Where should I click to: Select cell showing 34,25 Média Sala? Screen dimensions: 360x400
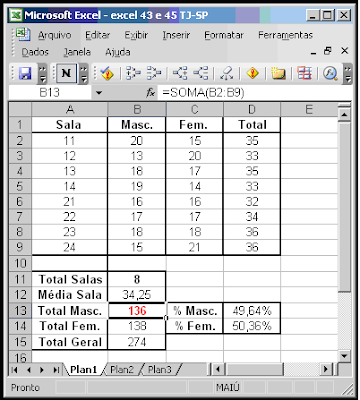pos(137,295)
